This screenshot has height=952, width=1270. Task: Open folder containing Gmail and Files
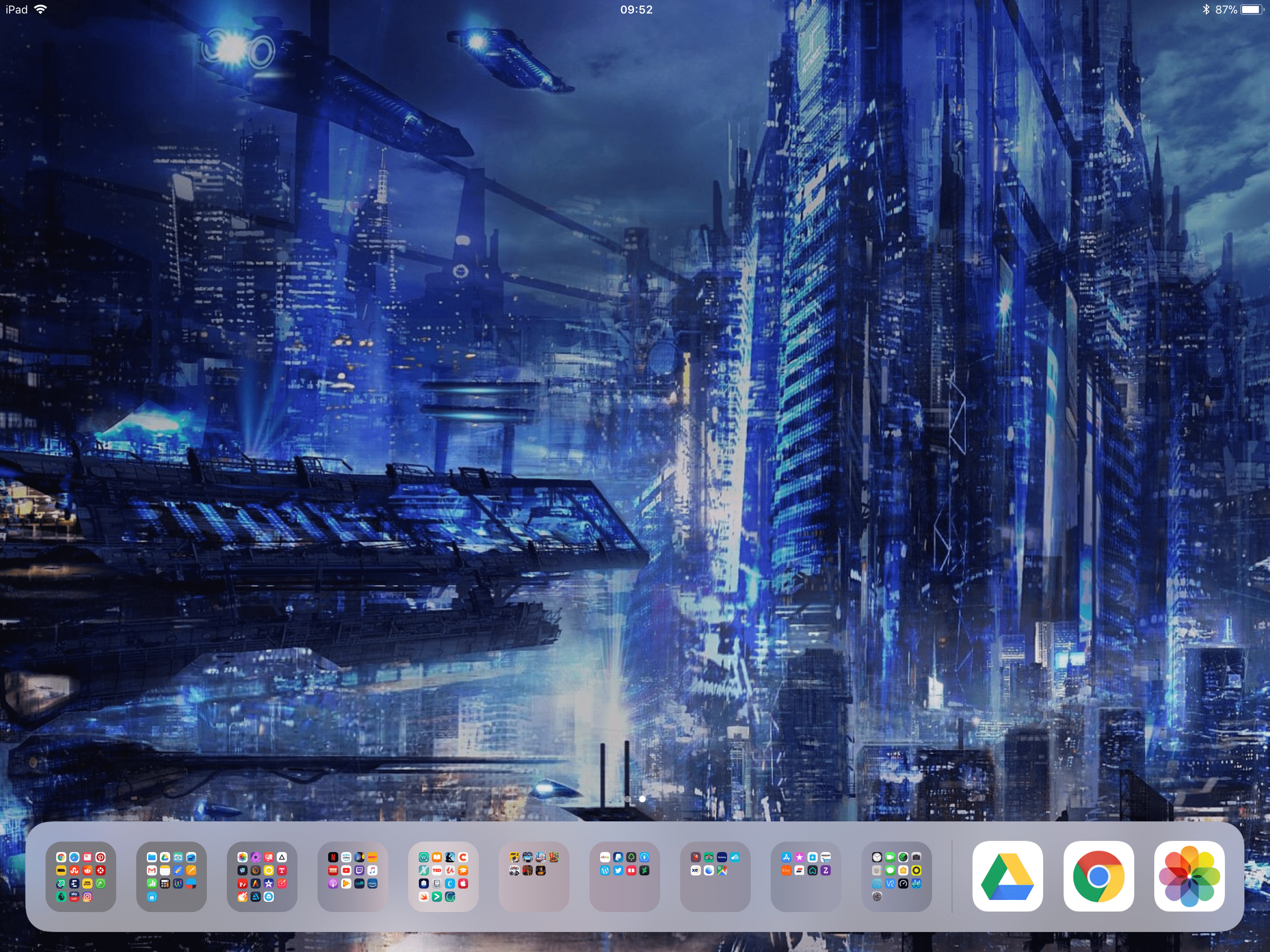click(171, 876)
